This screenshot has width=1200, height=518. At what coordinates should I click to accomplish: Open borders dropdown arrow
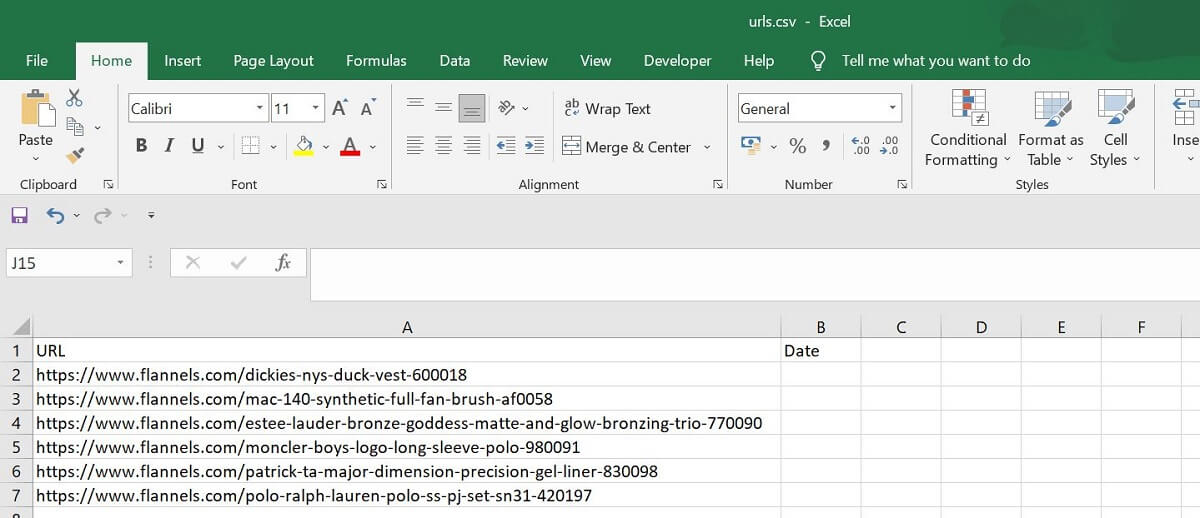coord(274,147)
